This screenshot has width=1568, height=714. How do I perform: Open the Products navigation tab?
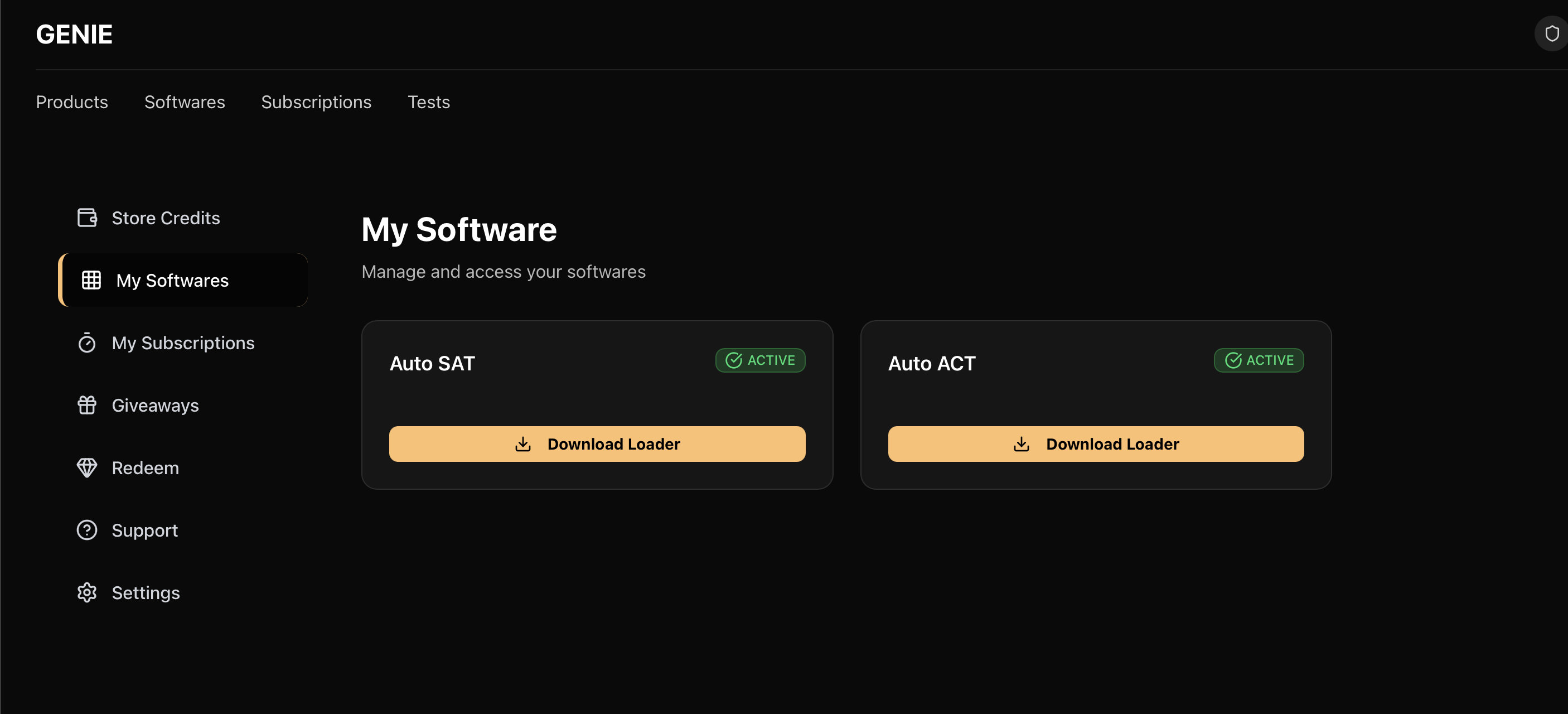[72, 102]
